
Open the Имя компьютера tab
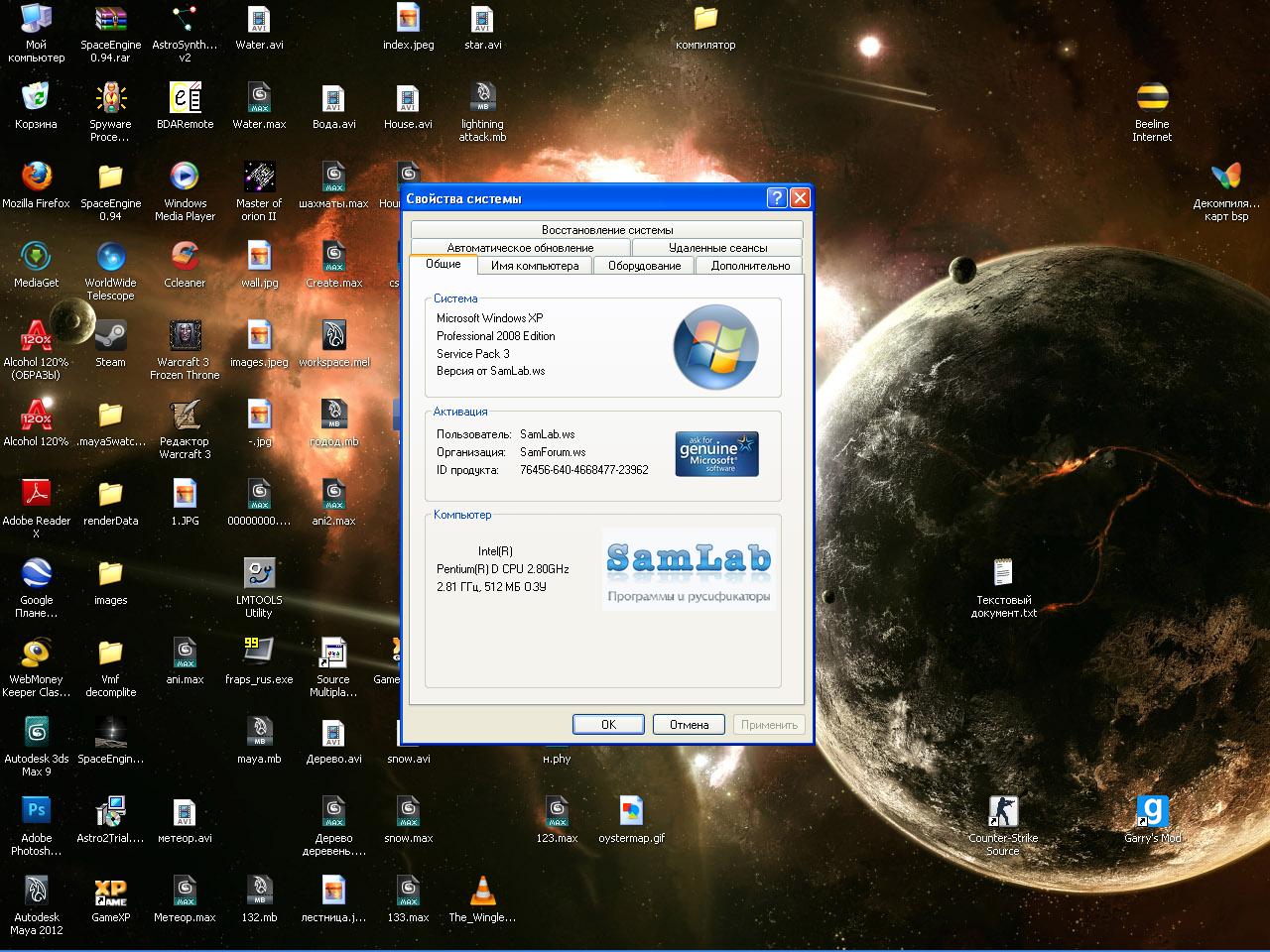pyautogui.click(x=535, y=266)
